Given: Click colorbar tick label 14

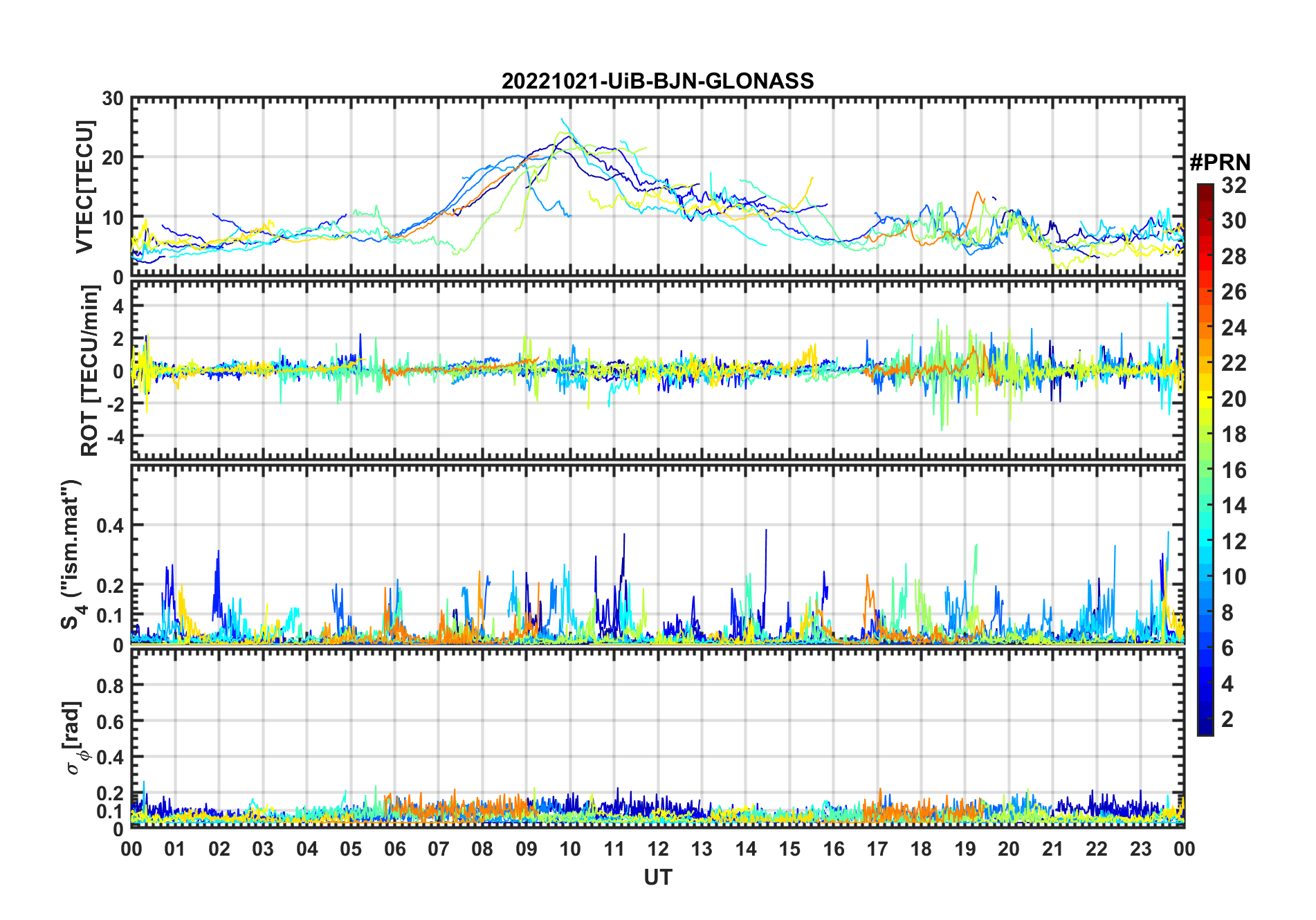Looking at the screenshot, I should click(x=1234, y=506).
